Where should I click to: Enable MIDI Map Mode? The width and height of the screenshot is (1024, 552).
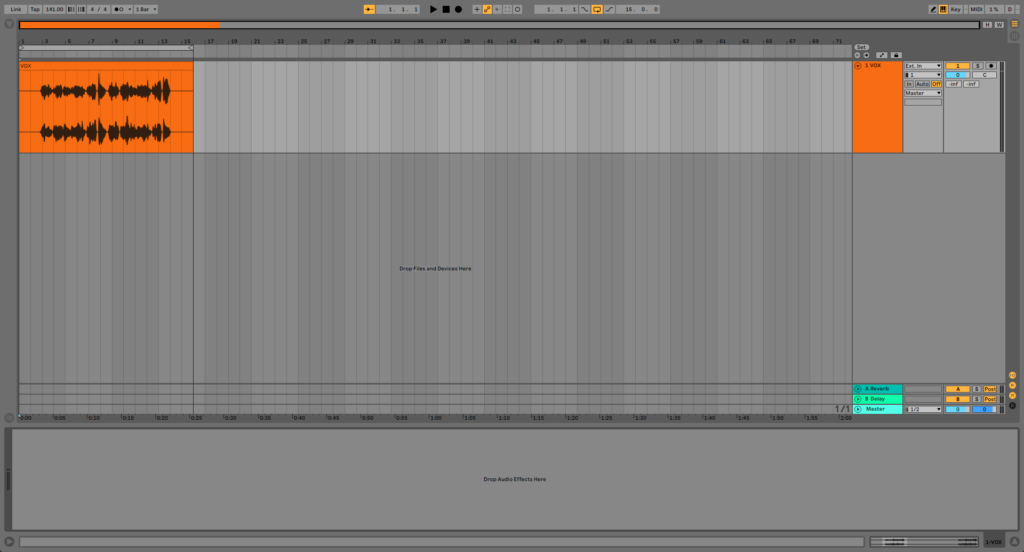pyautogui.click(x=976, y=9)
